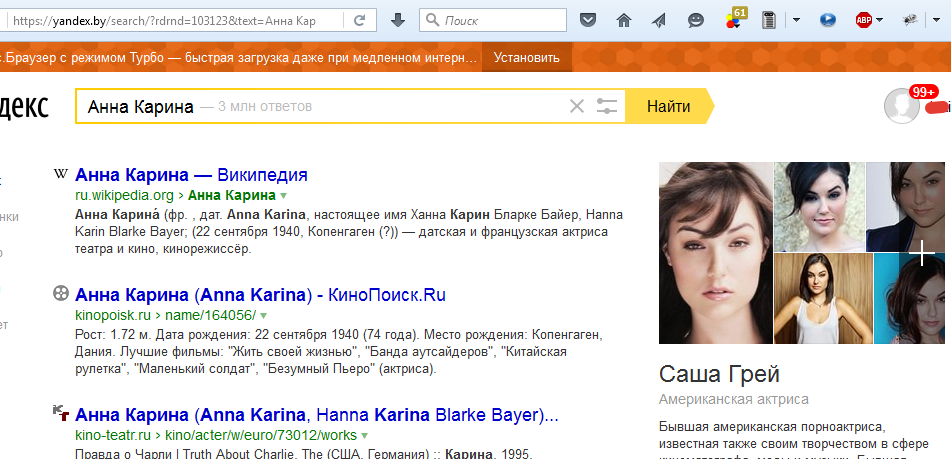
Task: Click Саша Грей card title
Action: (719, 374)
